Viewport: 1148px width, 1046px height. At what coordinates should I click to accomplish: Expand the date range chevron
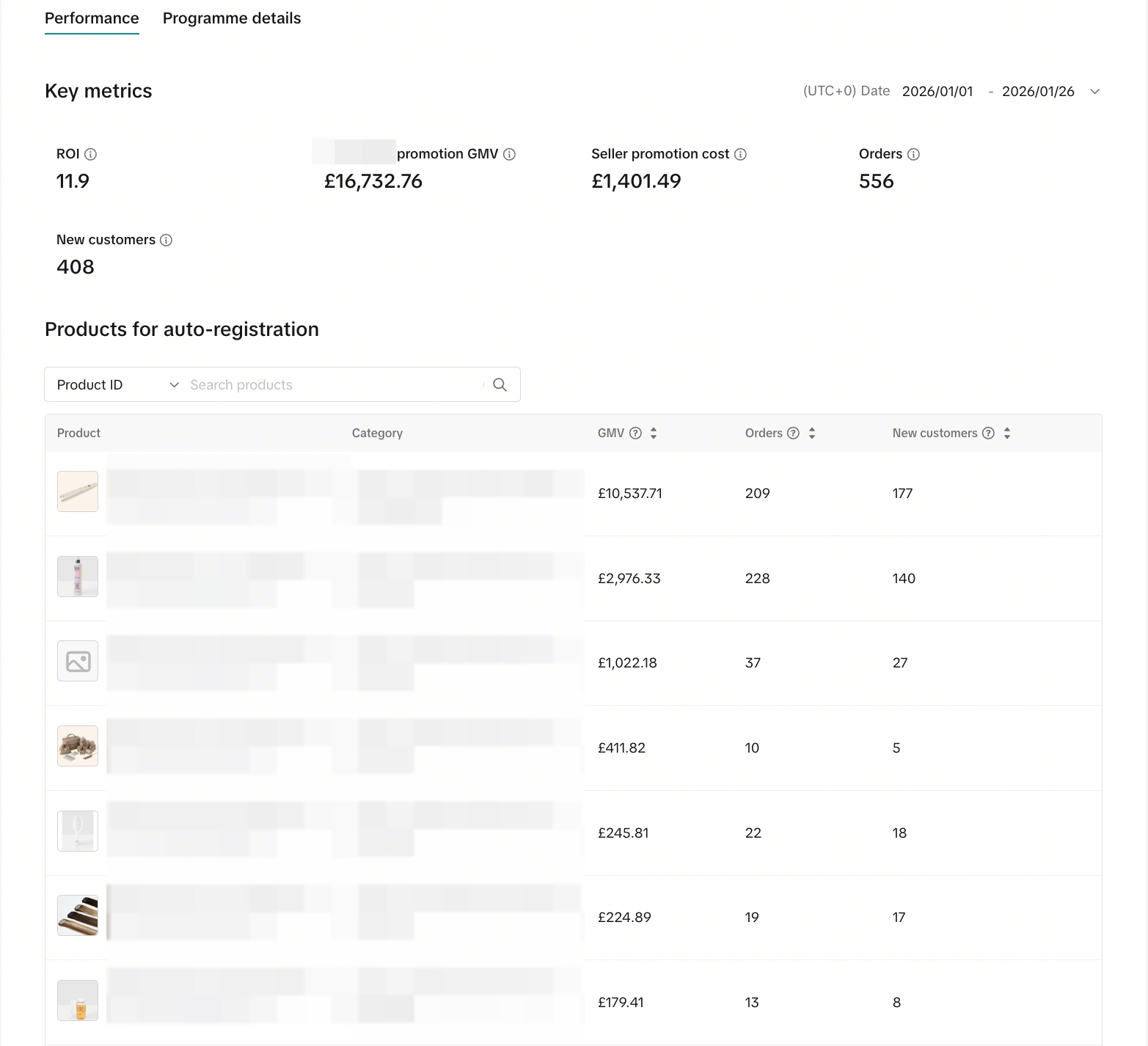[x=1095, y=92]
